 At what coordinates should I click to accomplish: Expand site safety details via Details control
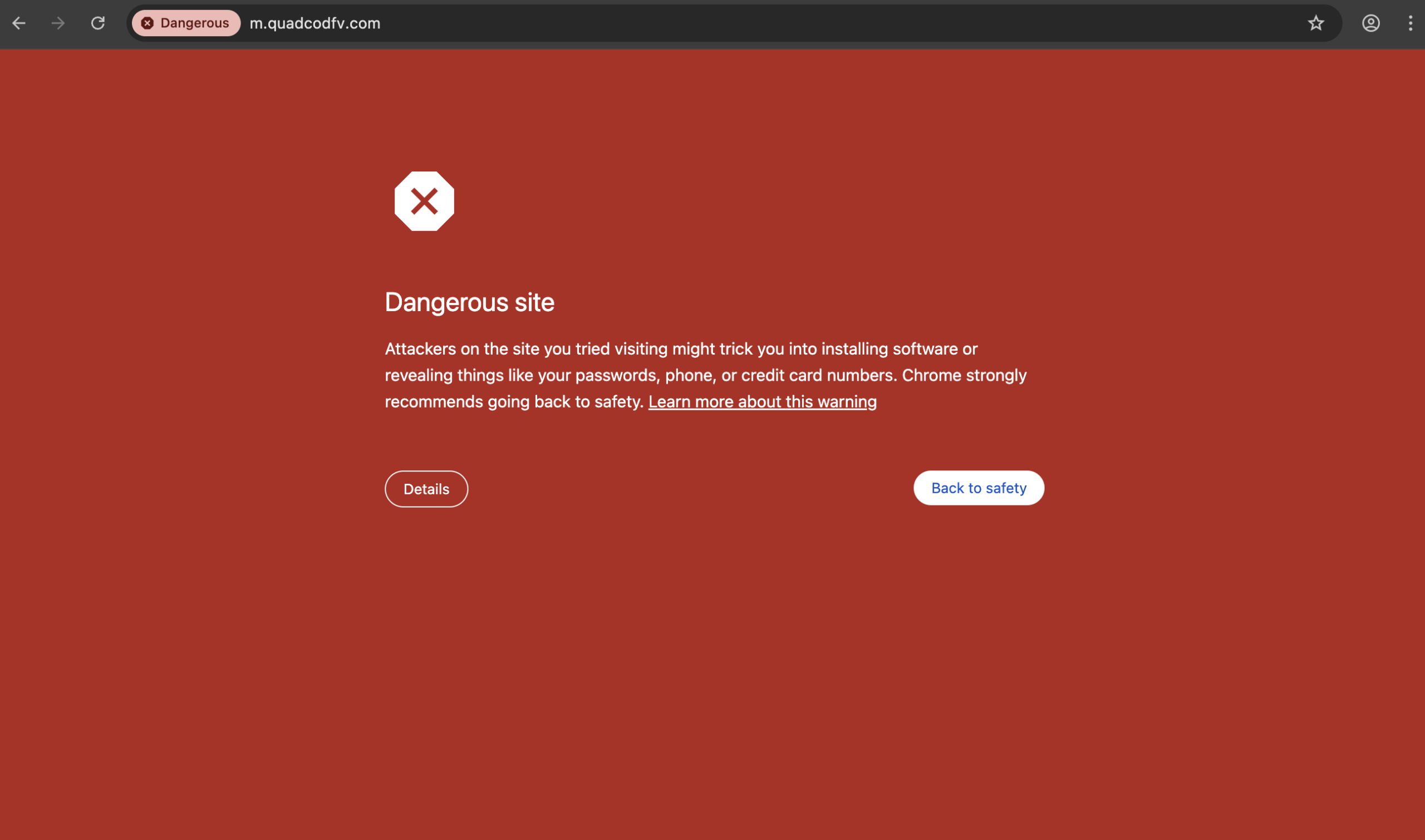(x=426, y=489)
